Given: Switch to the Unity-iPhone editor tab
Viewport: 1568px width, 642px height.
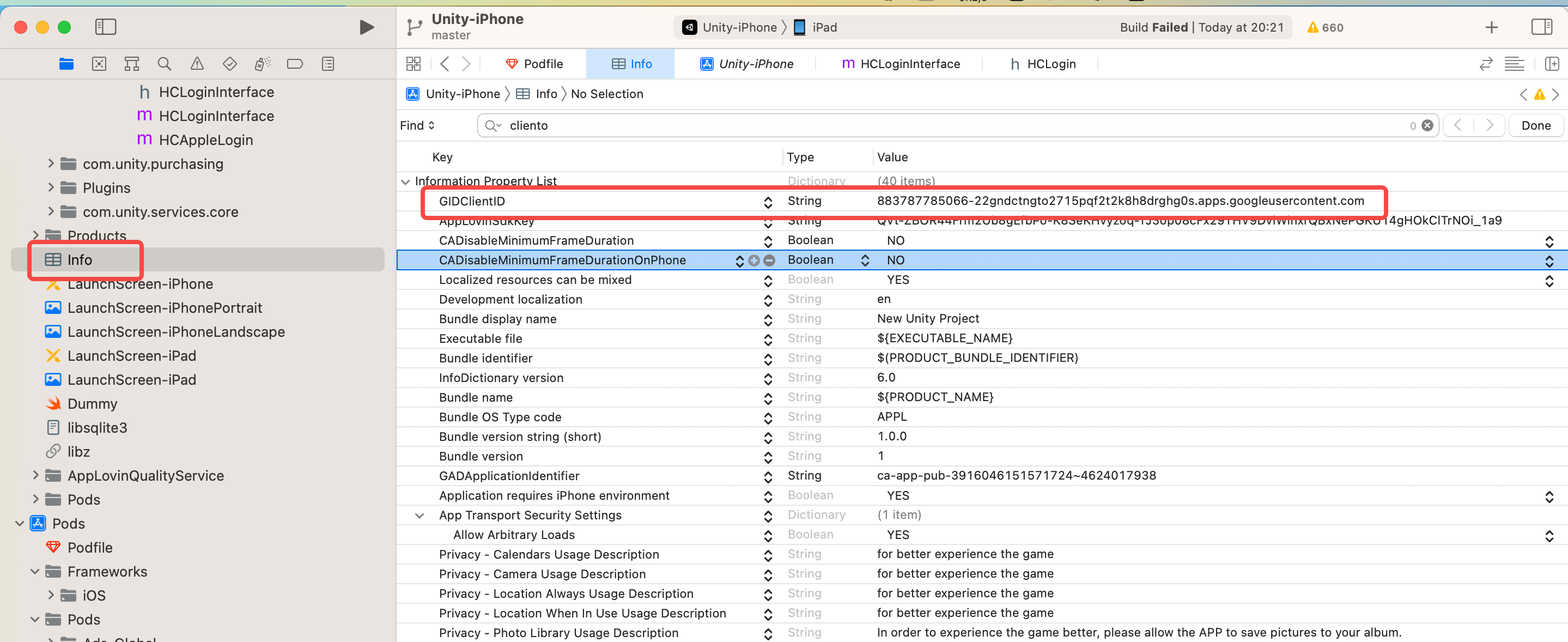Looking at the screenshot, I should (x=746, y=64).
